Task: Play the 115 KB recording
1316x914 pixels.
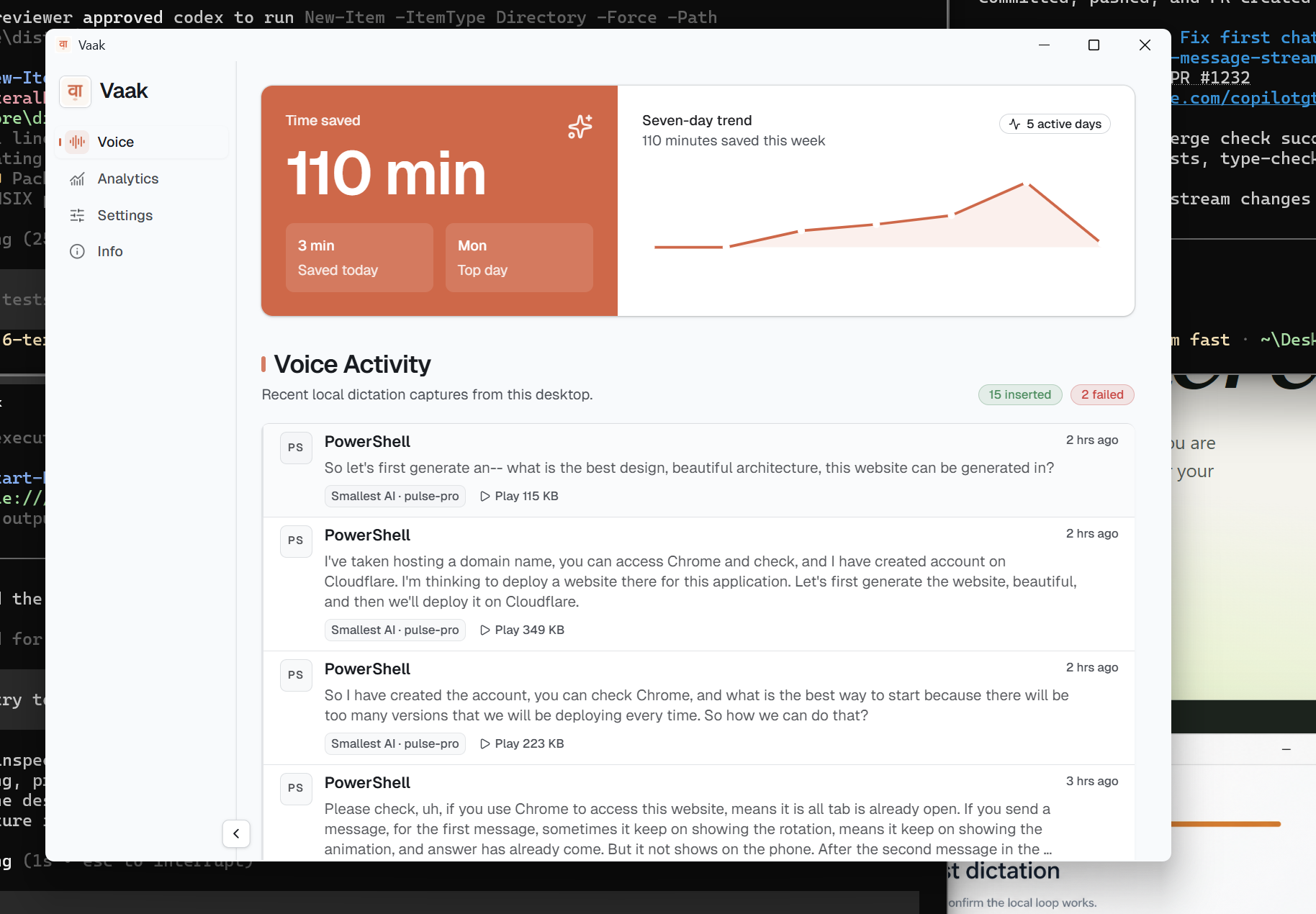Action: 519,496
